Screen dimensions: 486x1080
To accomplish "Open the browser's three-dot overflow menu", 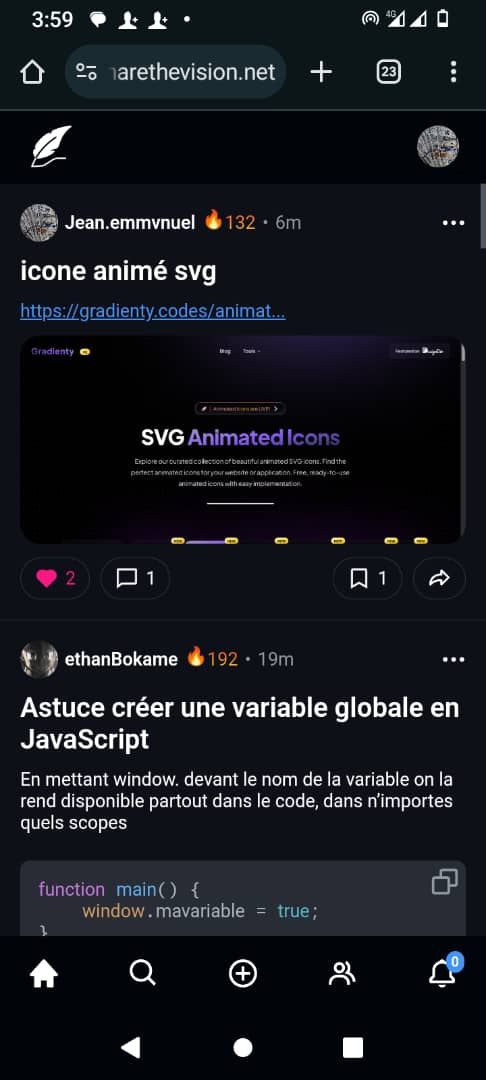I will point(453,72).
